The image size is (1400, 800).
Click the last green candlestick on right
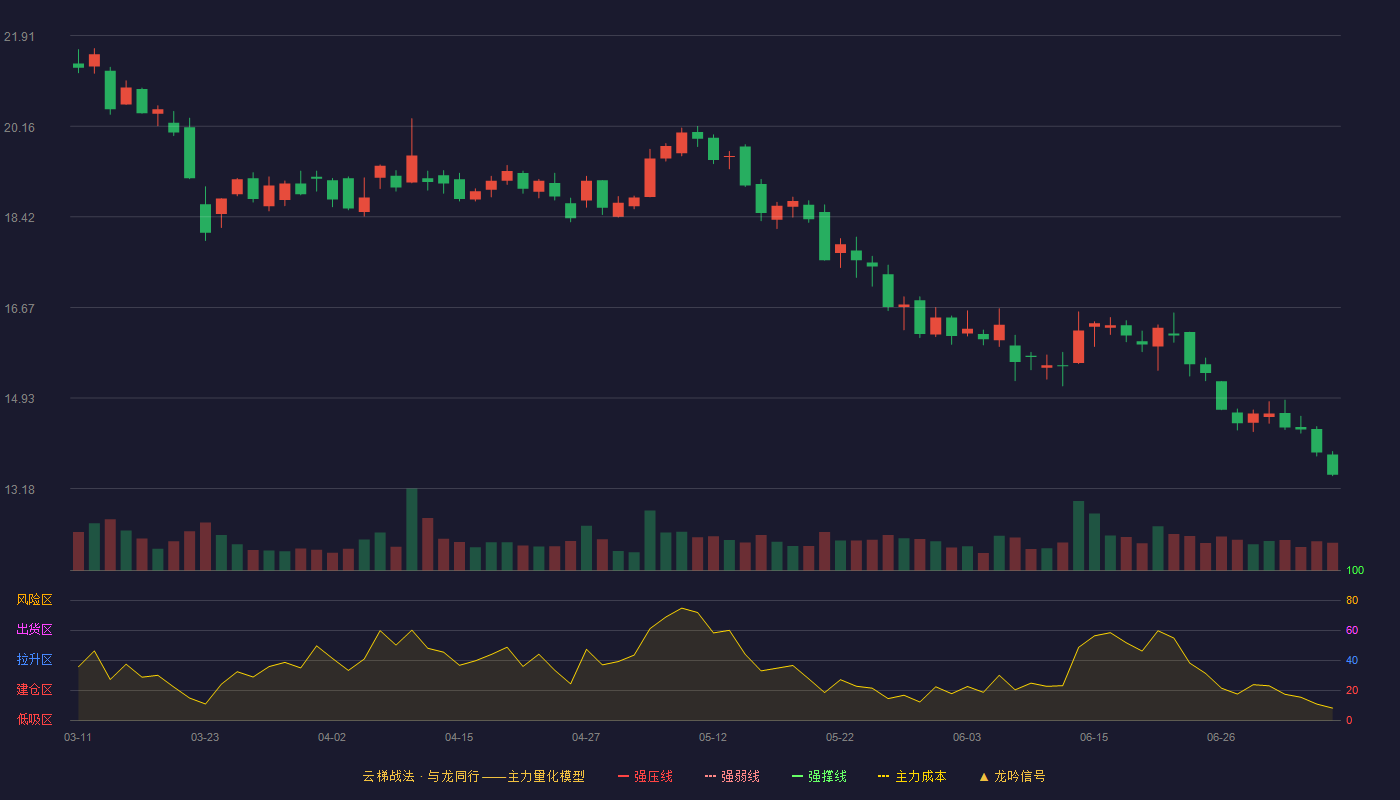pos(1332,464)
